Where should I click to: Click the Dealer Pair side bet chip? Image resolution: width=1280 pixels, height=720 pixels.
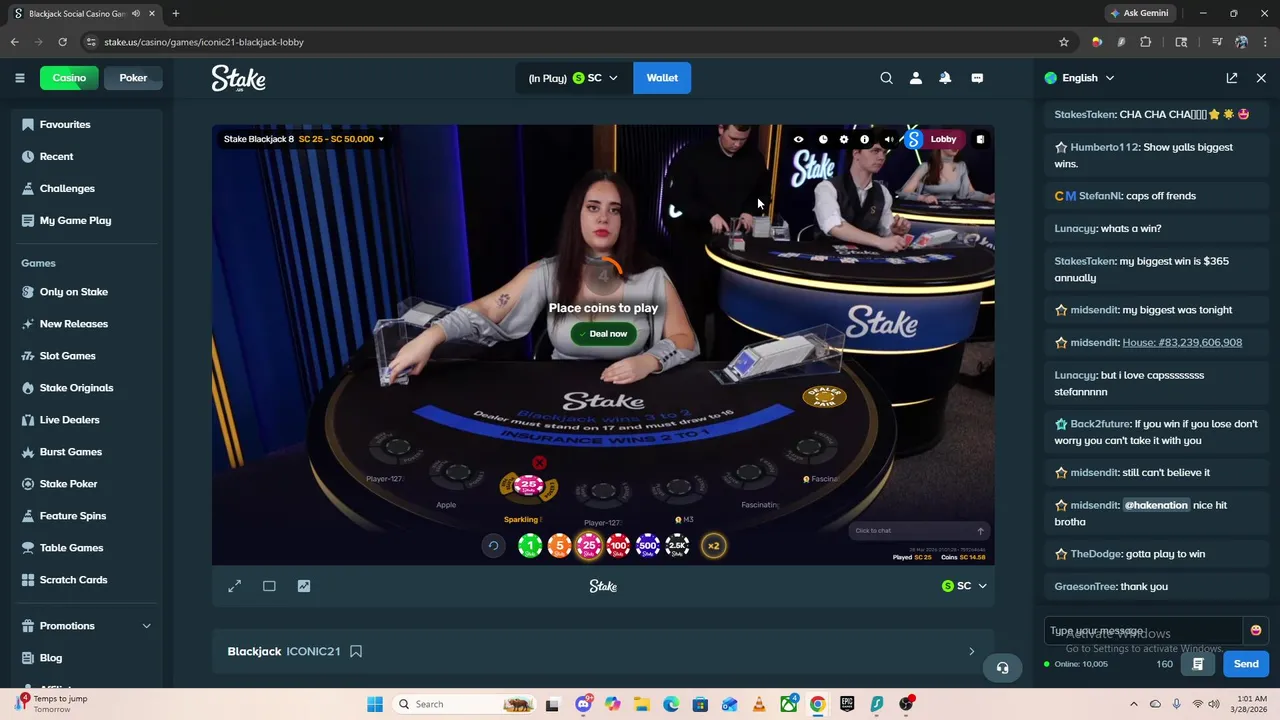coord(824,397)
